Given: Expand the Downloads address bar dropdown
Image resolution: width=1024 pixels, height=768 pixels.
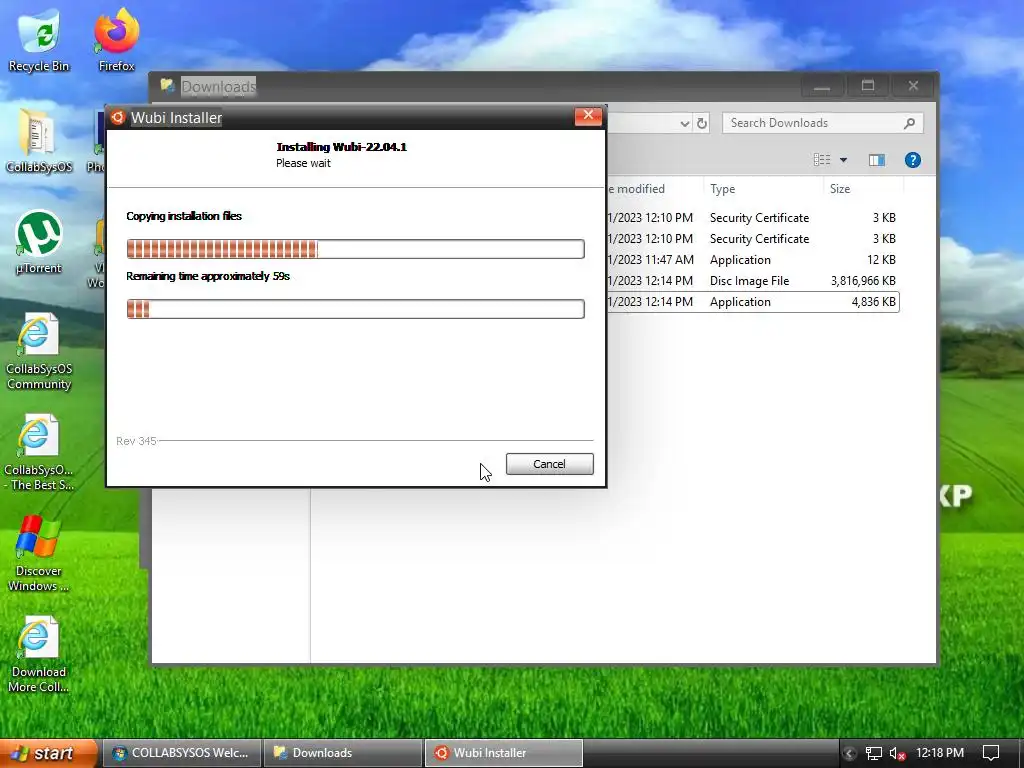Looking at the screenshot, I should coord(684,123).
